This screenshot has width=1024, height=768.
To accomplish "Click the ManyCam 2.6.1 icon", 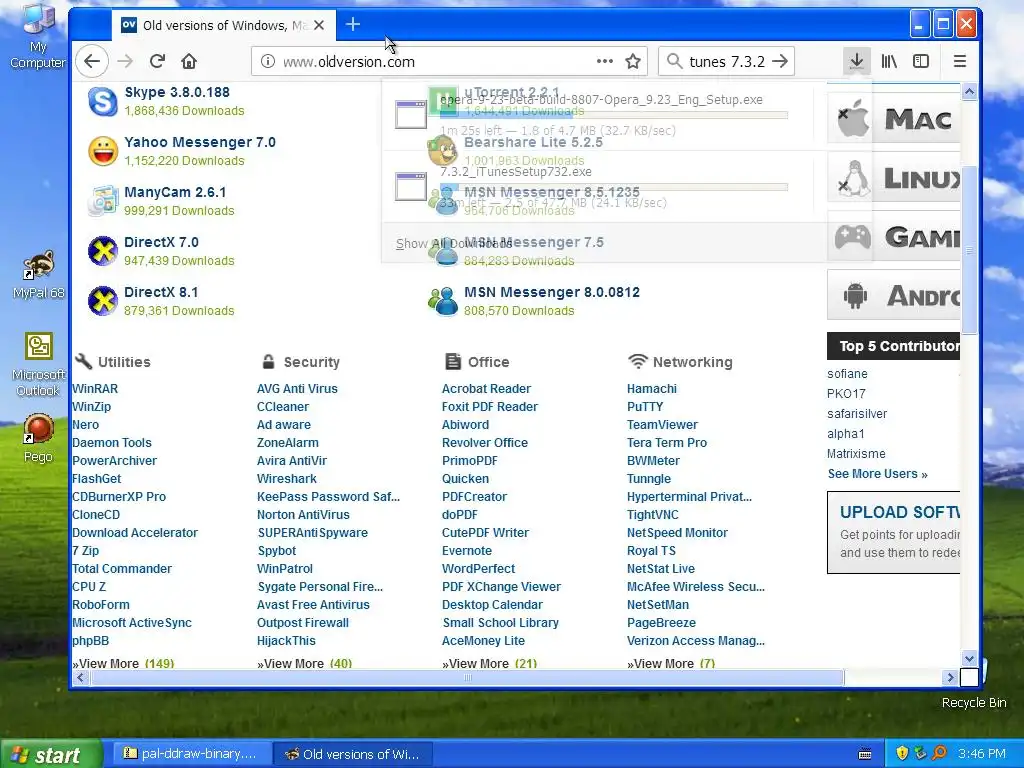I will click(103, 201).
